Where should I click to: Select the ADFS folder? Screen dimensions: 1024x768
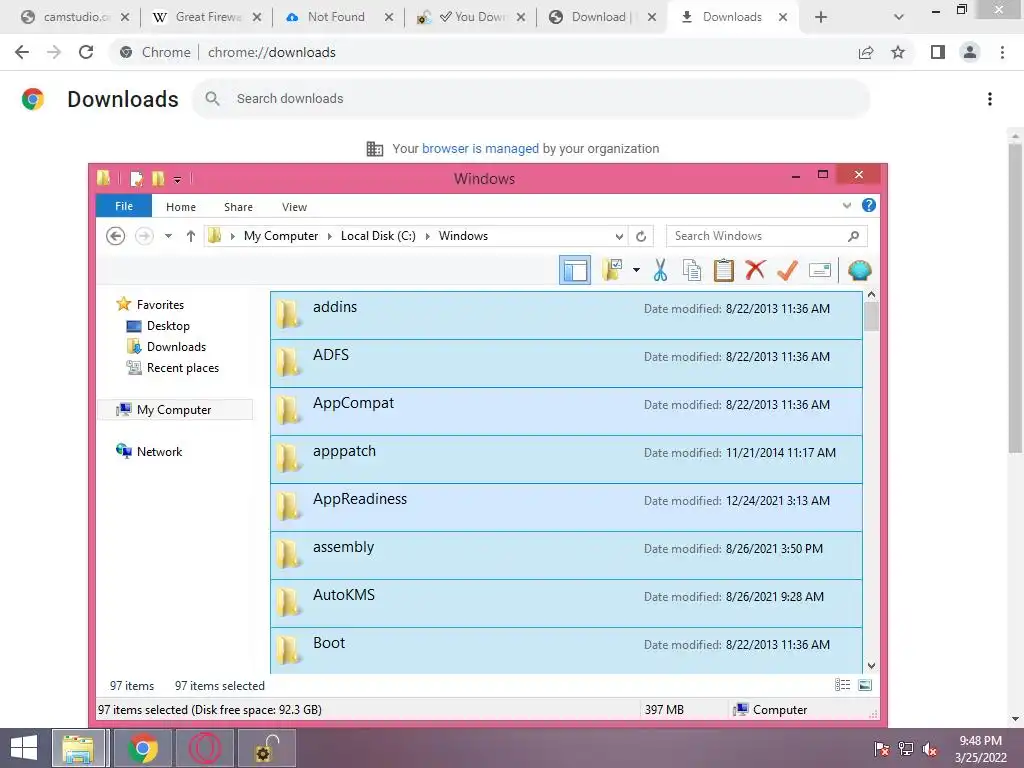point(566,364)
